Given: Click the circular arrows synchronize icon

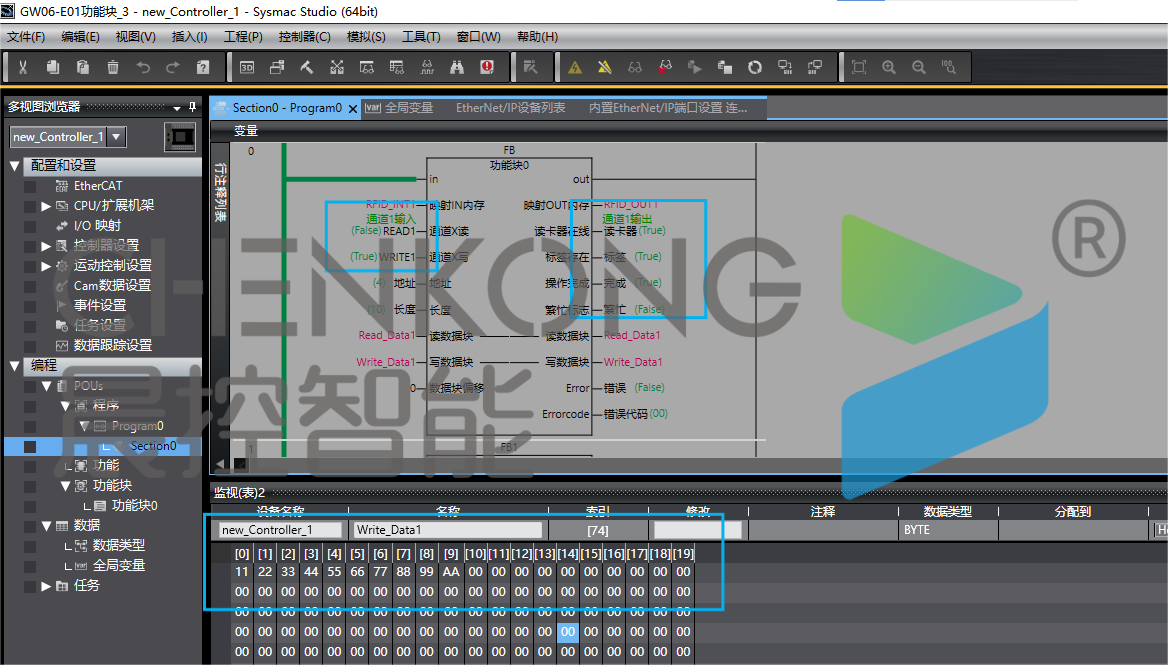Looking at the screenshot, I should (x=755, y=67).
